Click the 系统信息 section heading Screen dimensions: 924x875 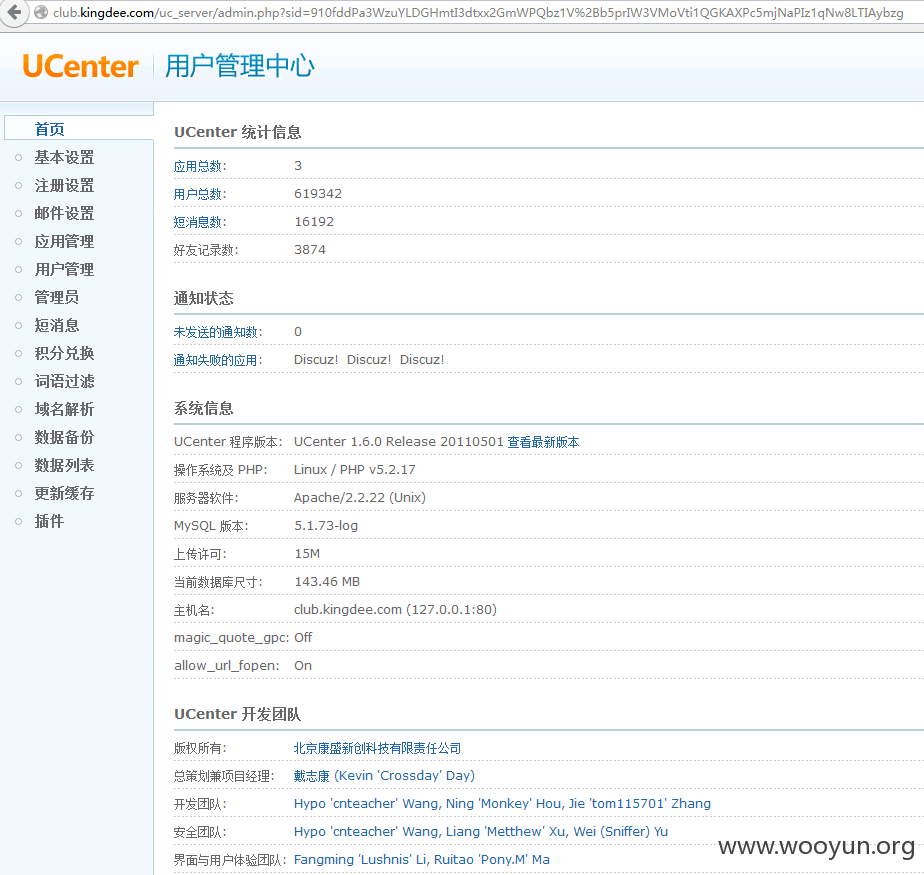pyautogui.click(x=203, y=408)
